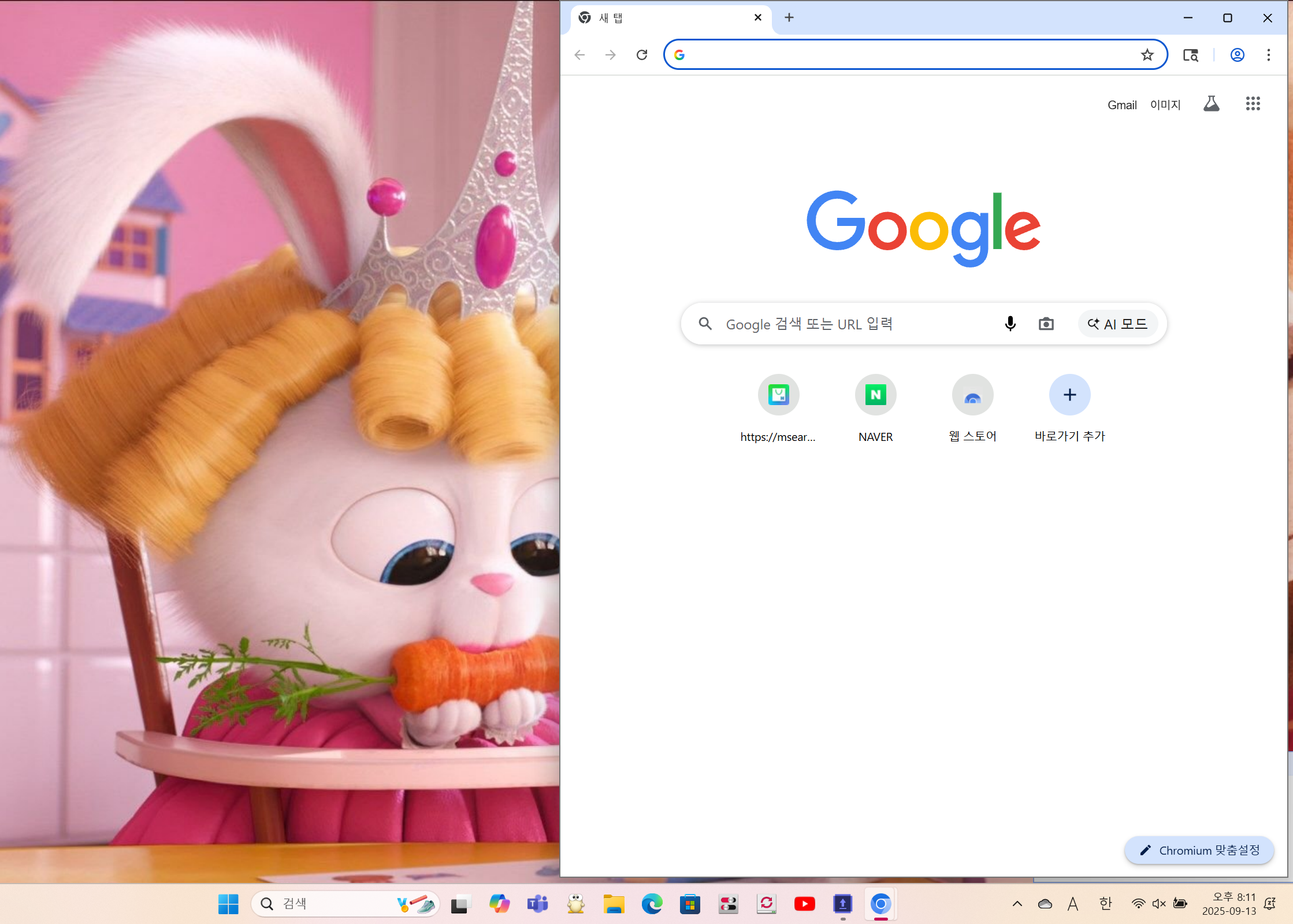Open the Chromium three-dot menu
The image size is (1293, 924).
point(1269,55)
